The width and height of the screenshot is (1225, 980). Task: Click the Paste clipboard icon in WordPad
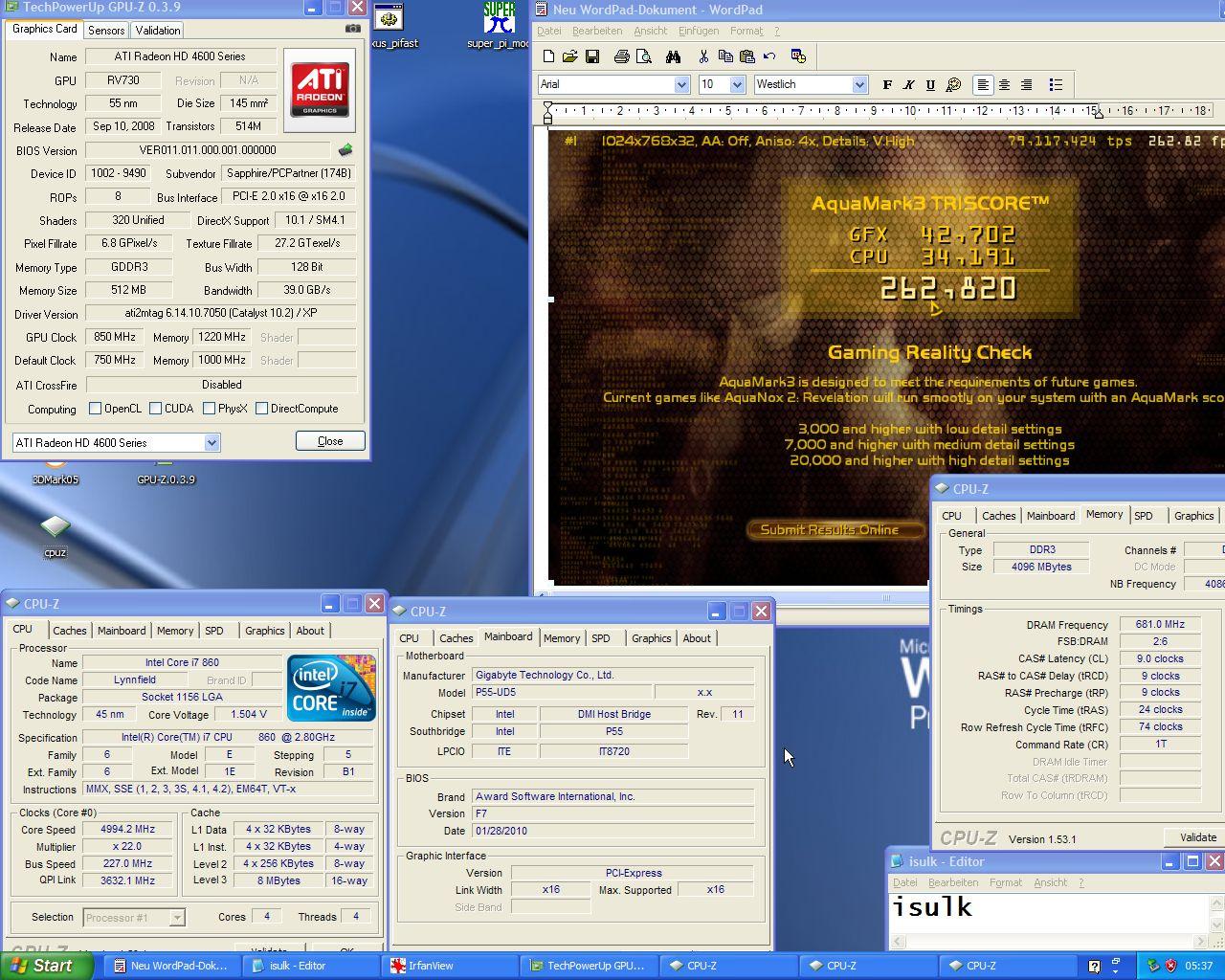click(747, 56)
